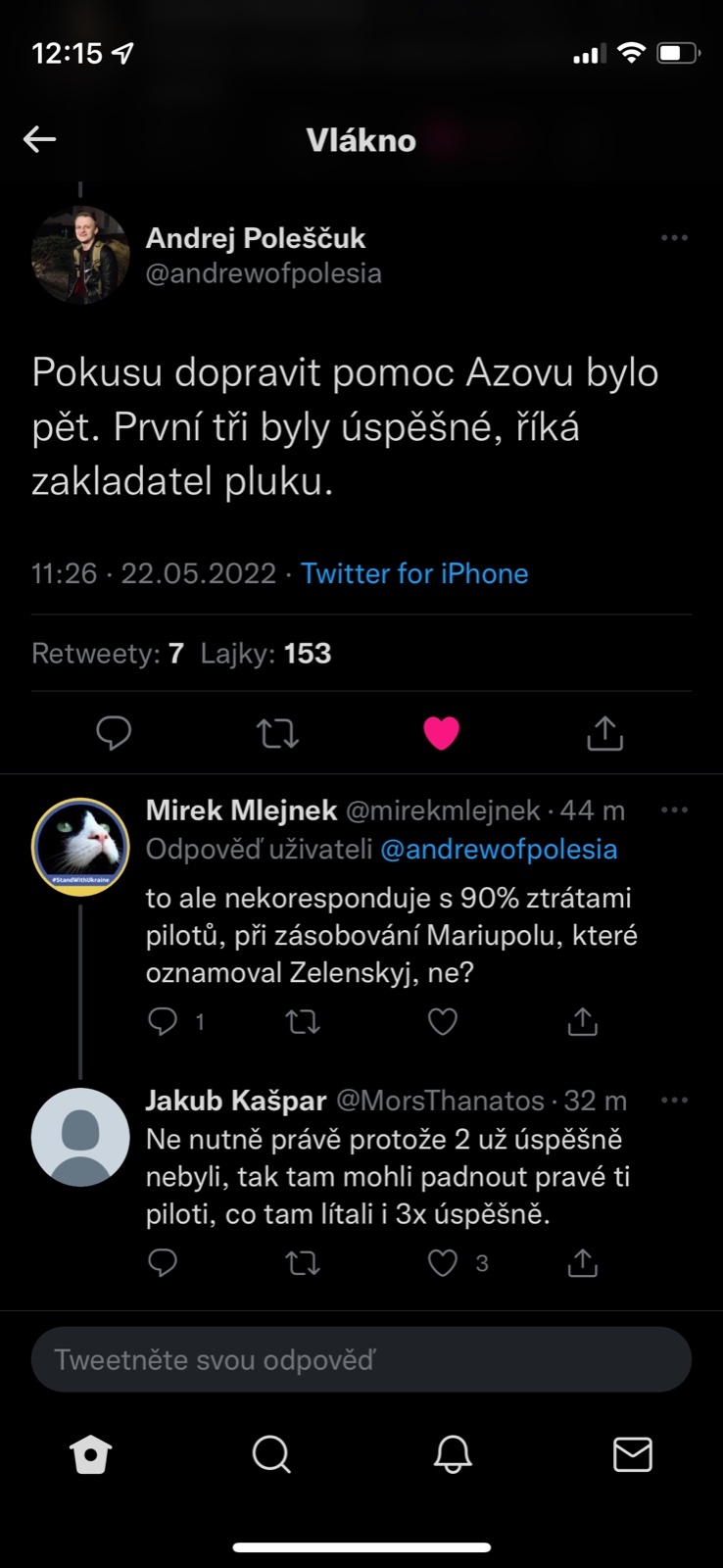Open more options for Mirek Mlejnek's reply
Image resolution: width=723 pixels, height=1568 pixels.
pos(674,810)
